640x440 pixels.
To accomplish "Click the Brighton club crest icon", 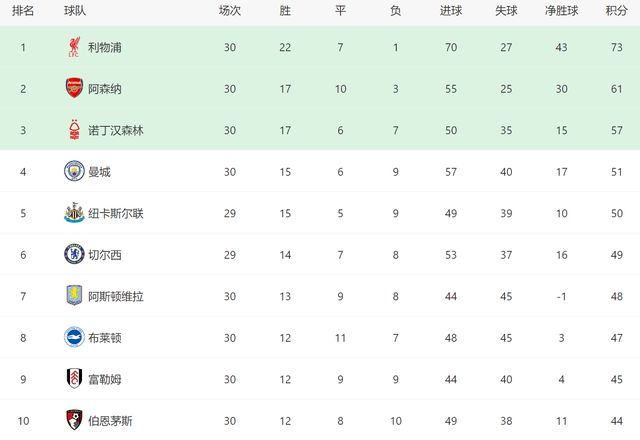I will [74, 337].
